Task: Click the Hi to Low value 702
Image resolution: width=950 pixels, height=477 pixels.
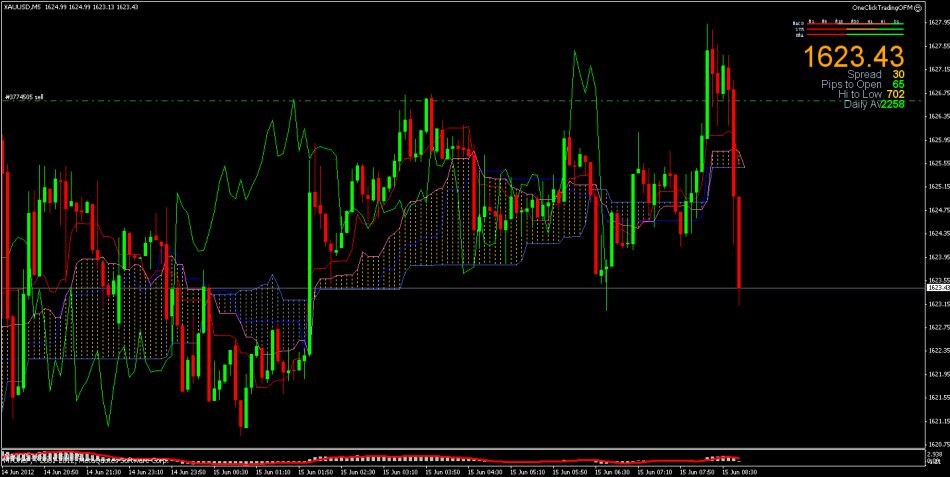Action: (x=897, y=95)
